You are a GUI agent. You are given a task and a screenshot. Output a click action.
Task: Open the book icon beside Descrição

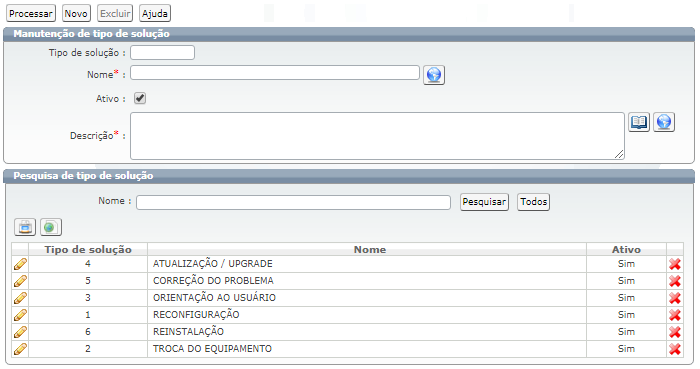(639, 122)
